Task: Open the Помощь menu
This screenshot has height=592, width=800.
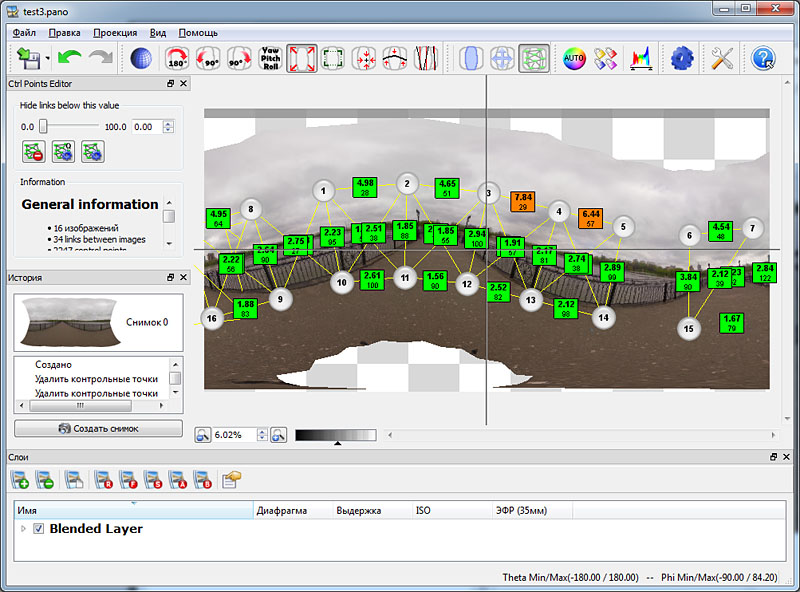Action: [x=198, y=33]
